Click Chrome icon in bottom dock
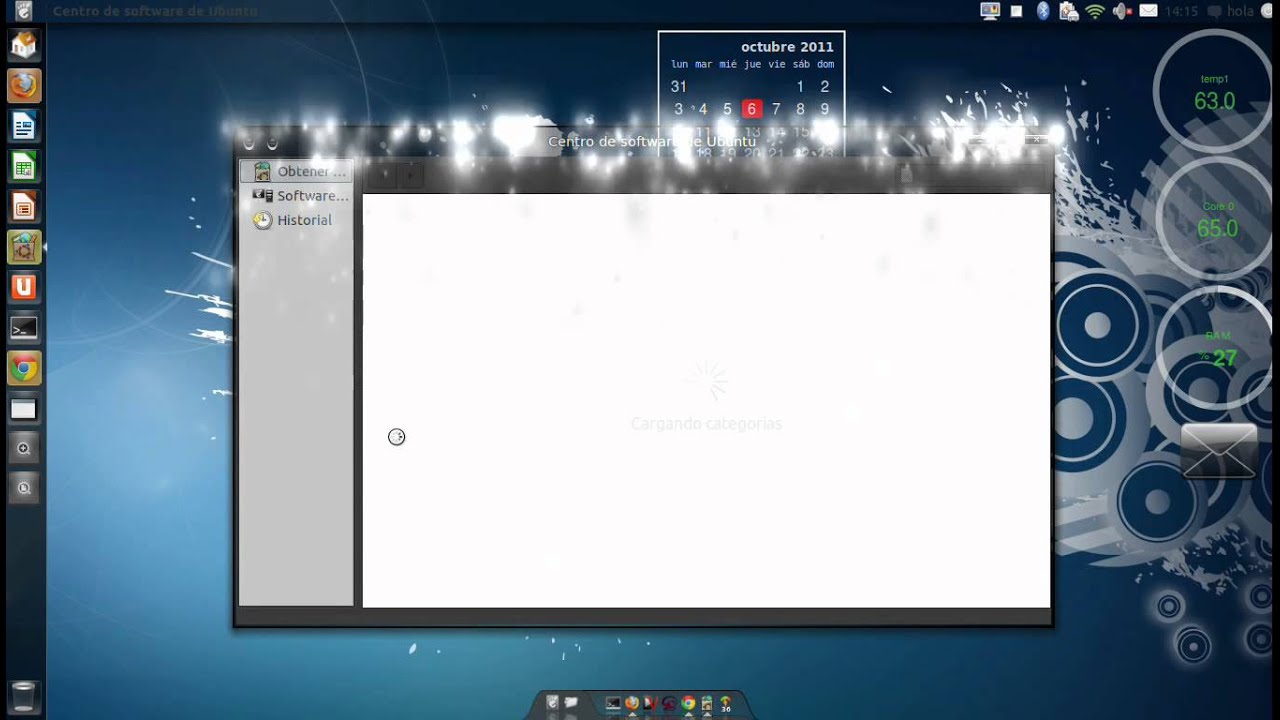This screenshot has width=1280, height=720. (x=688, y=703)
